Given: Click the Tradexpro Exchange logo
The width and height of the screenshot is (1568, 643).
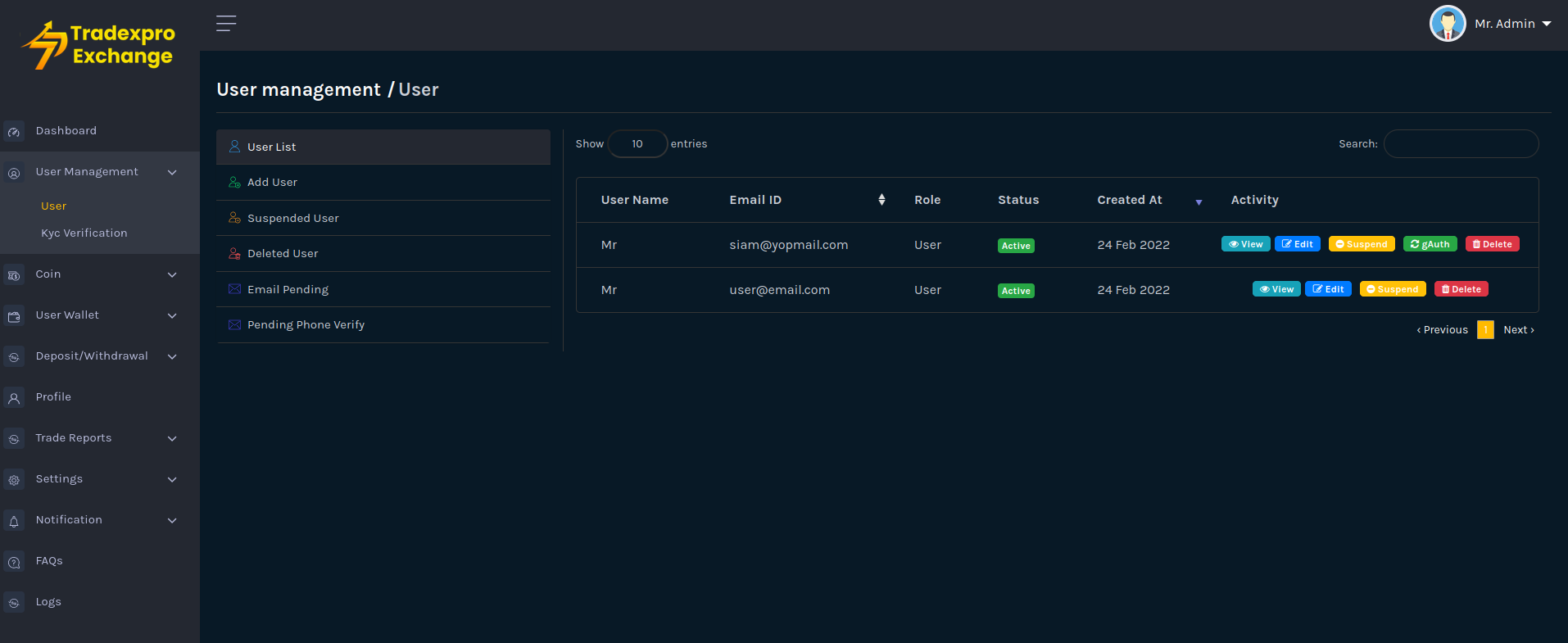Looking at the screenshot, I should pos(99,45).
